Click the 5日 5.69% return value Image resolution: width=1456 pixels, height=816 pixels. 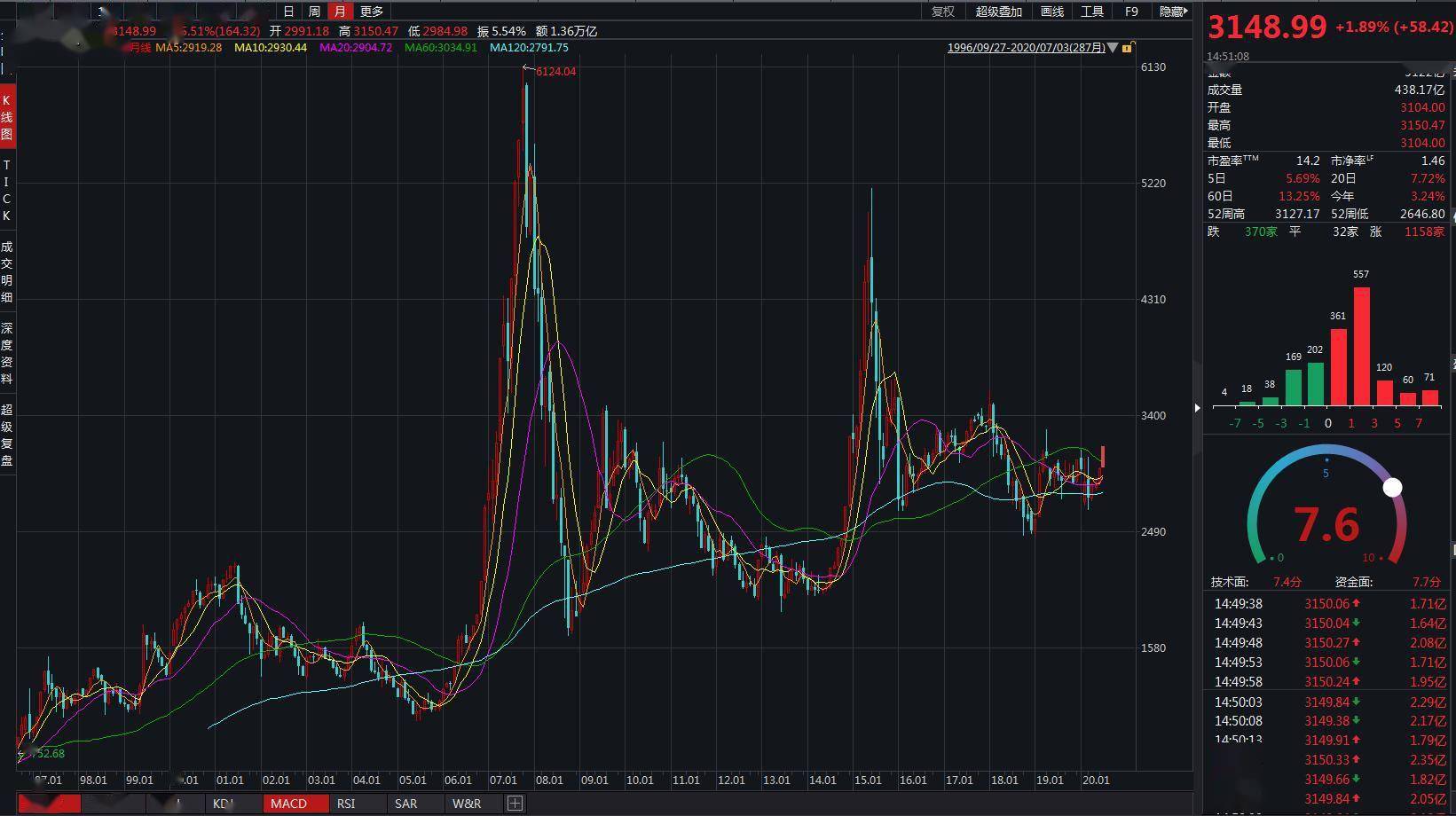point(1303,178)
